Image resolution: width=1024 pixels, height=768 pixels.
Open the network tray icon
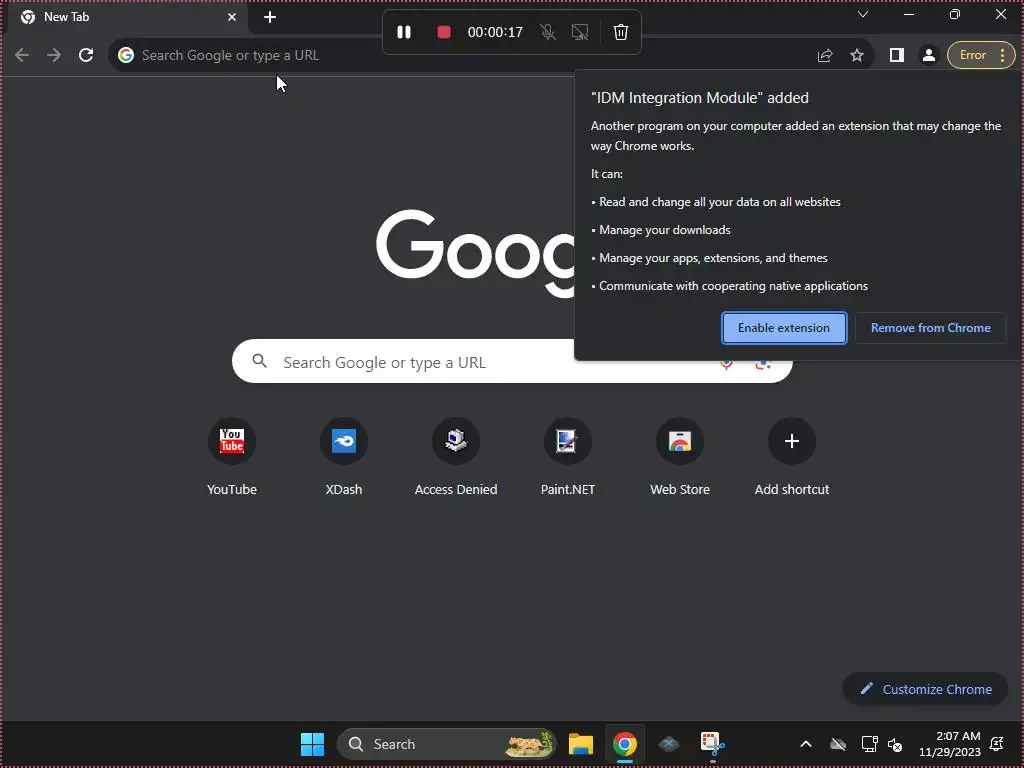869,744
